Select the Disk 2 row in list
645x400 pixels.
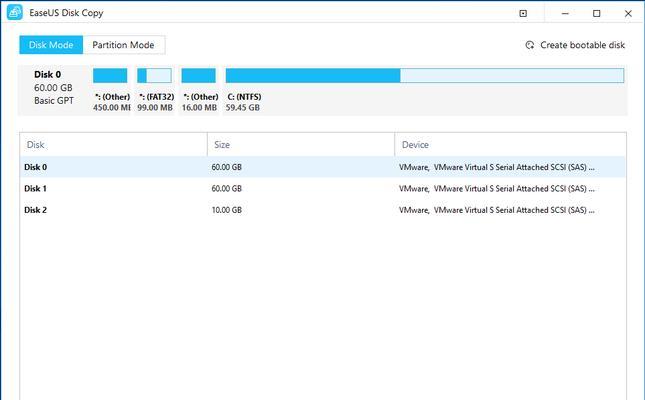[323, 210]
